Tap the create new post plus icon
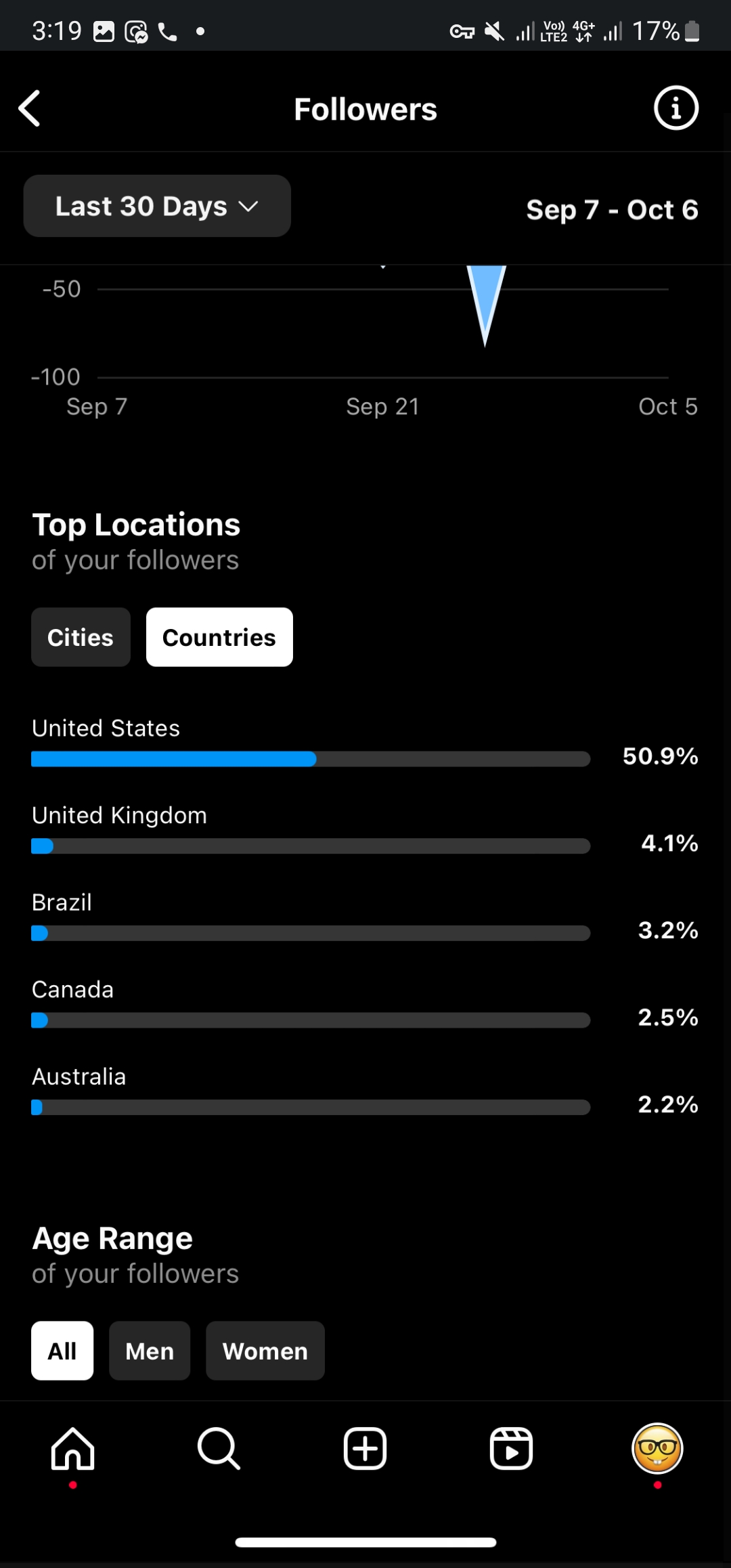The height and width of the screenshot is (1568, 731). (365, 1449)
